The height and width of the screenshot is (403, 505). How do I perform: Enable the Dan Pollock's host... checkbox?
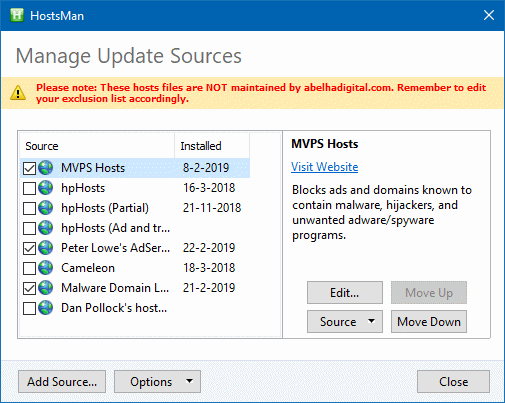(x=29, y=308)
